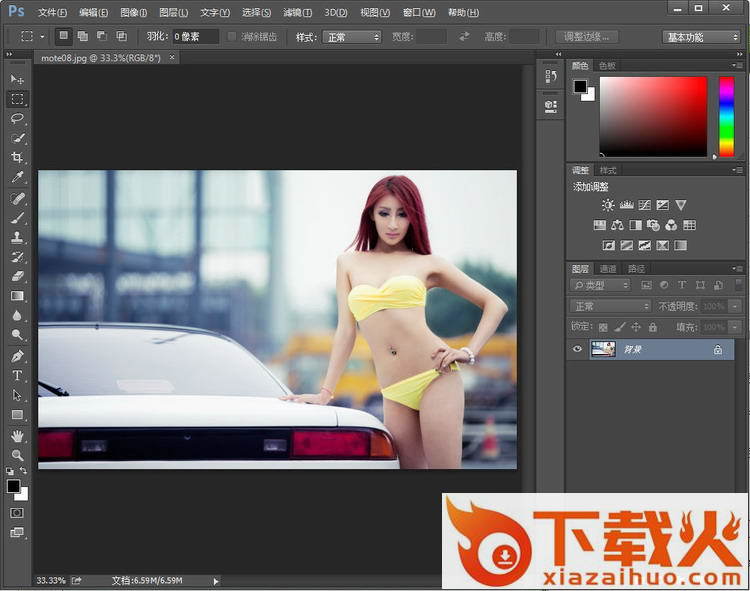750x591 pixels.
Task: Click the rainbow hue slider
Action: coord(727,116)
